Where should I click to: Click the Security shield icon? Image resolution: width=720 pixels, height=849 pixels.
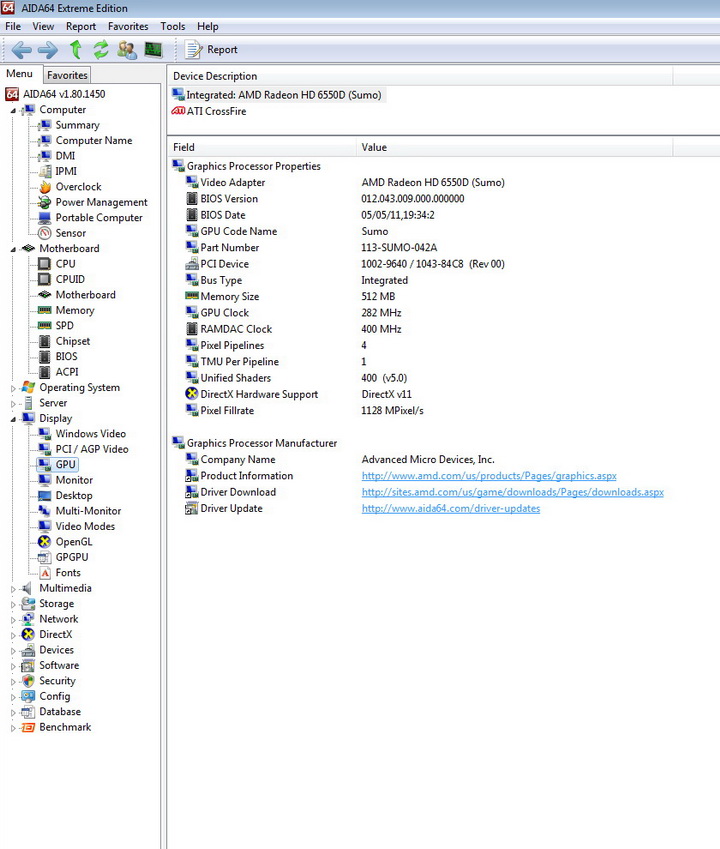tap(28, 681)
